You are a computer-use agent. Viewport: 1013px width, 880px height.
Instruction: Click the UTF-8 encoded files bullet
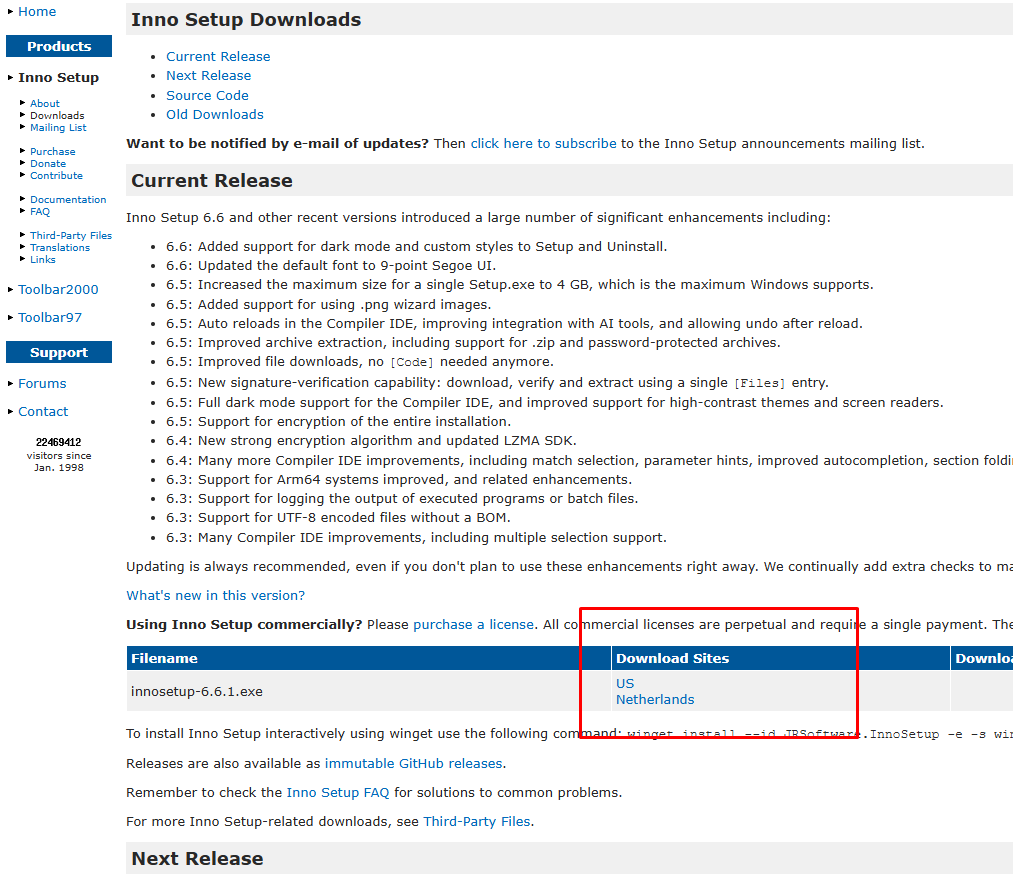[338, 518]
